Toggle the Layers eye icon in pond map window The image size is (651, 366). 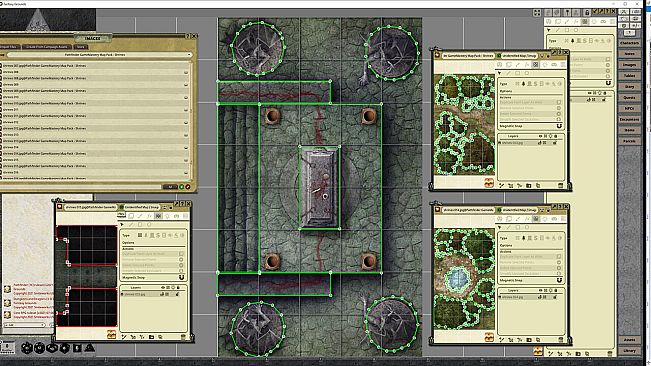(540, 290)
